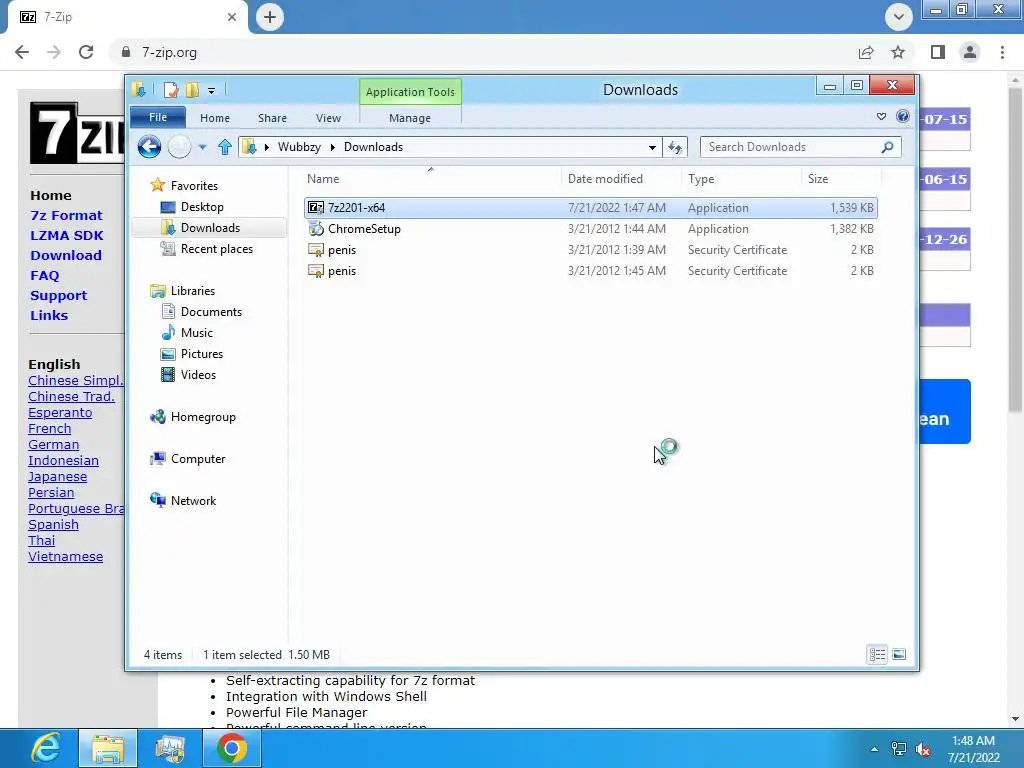Viewport: 1024px width, 768px height.
Task: Select Computer in navigation pane
Action: (x=198, y=458)
